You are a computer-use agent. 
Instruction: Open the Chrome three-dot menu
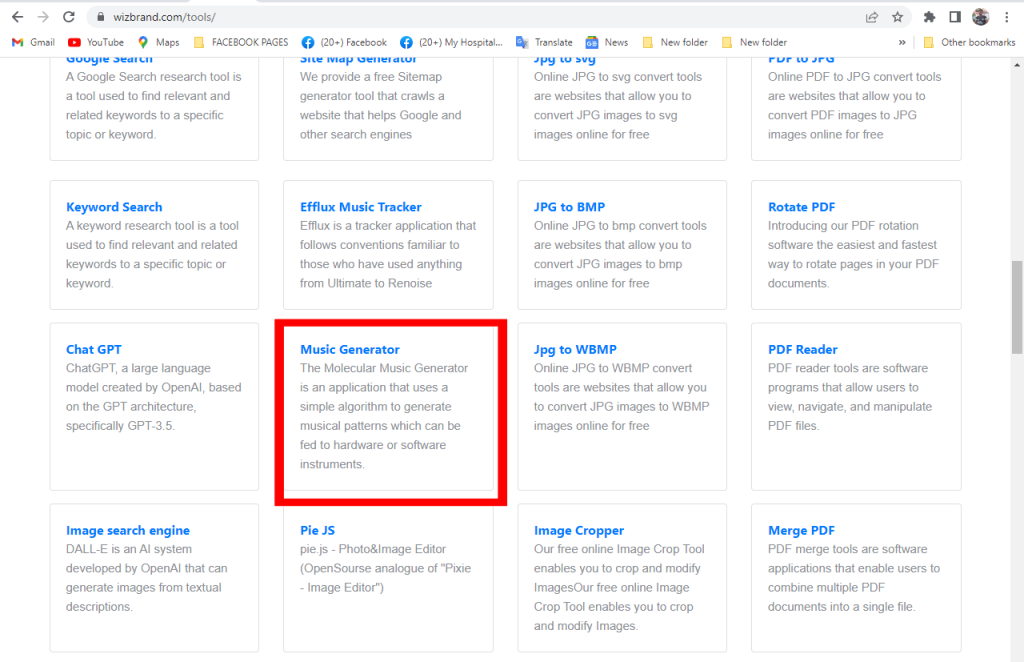[x=1006, y=17]
